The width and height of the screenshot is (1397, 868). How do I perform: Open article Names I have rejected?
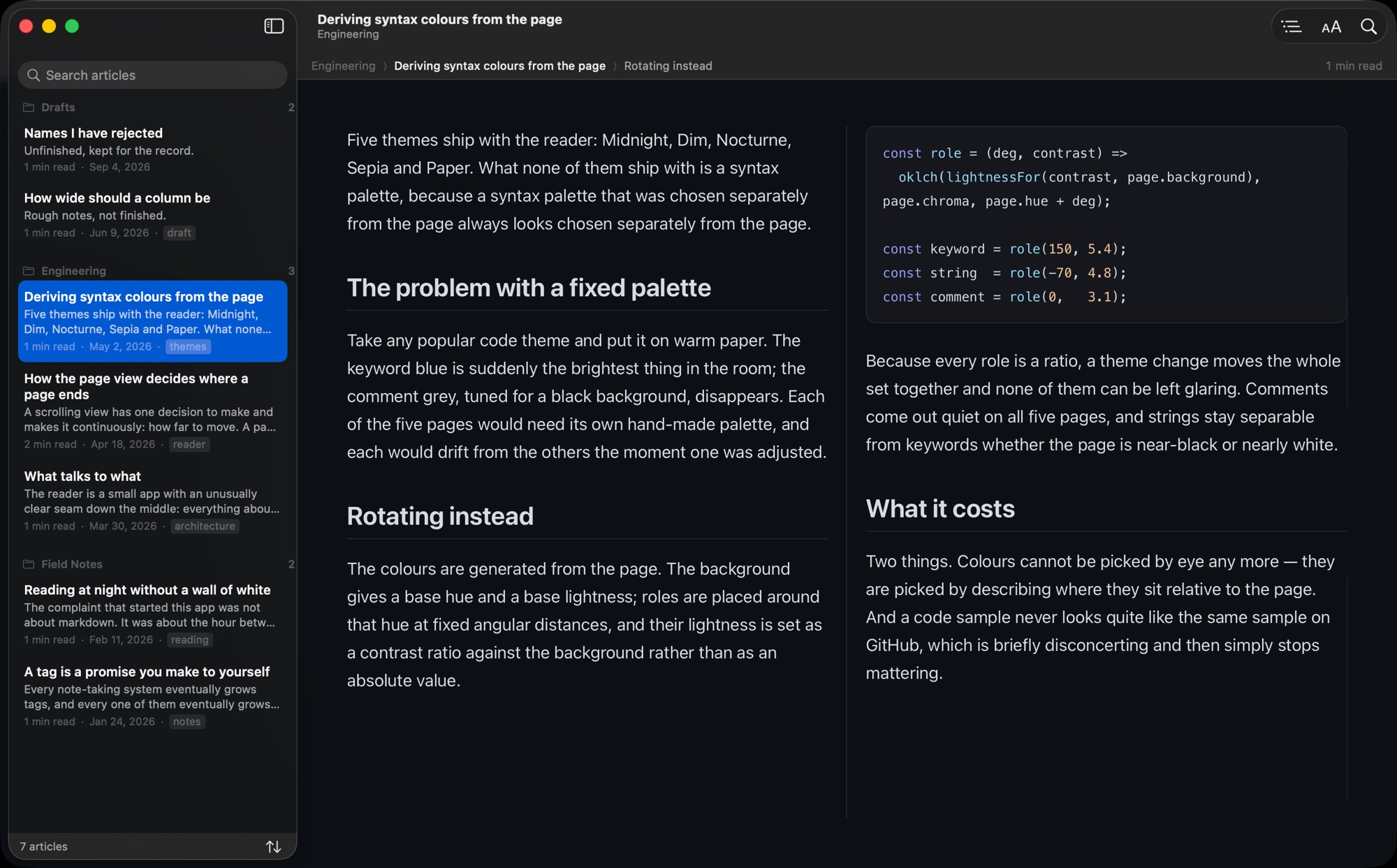click(x=153, y=149)
